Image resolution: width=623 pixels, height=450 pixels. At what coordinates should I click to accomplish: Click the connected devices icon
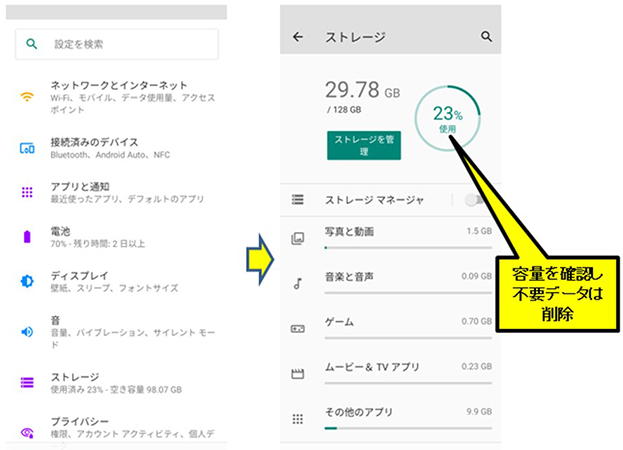[28, 148]
